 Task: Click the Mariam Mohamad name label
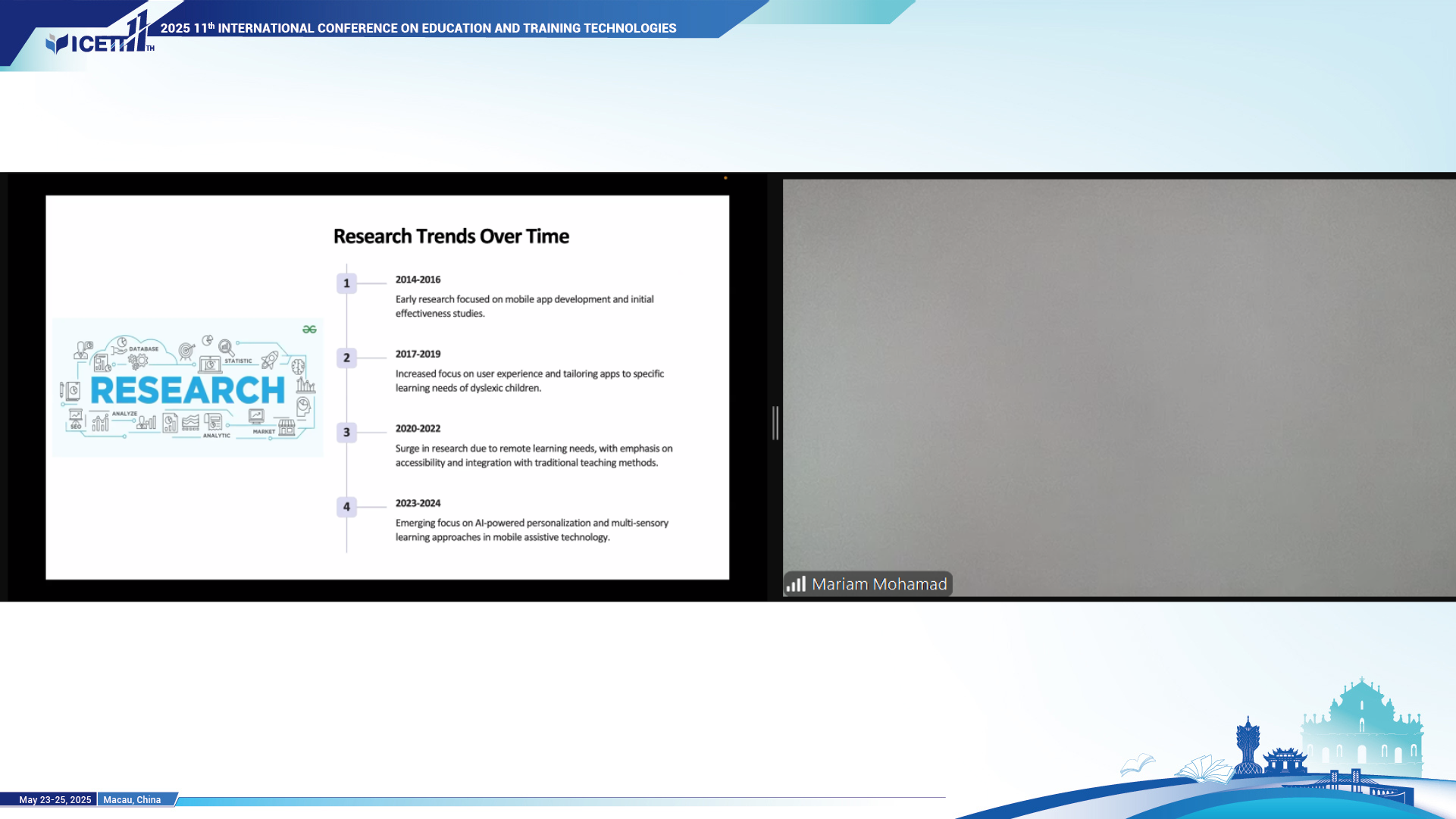(879, 584)
